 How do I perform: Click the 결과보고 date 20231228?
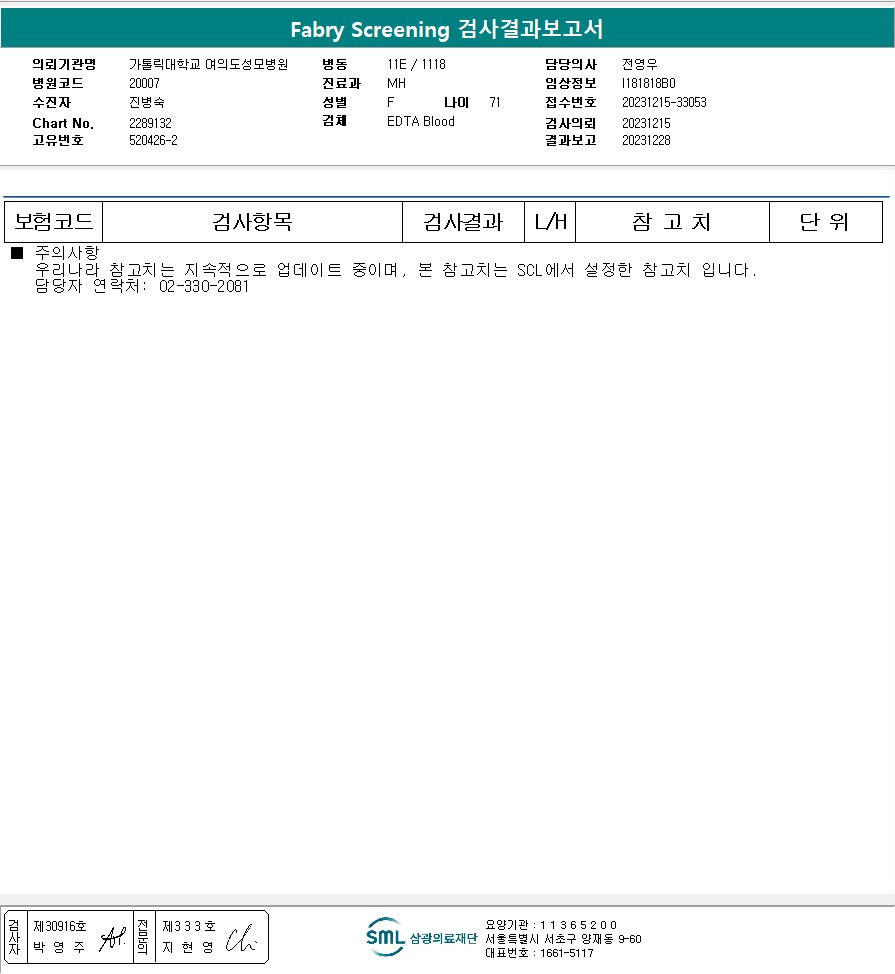(x=646, y=140)
